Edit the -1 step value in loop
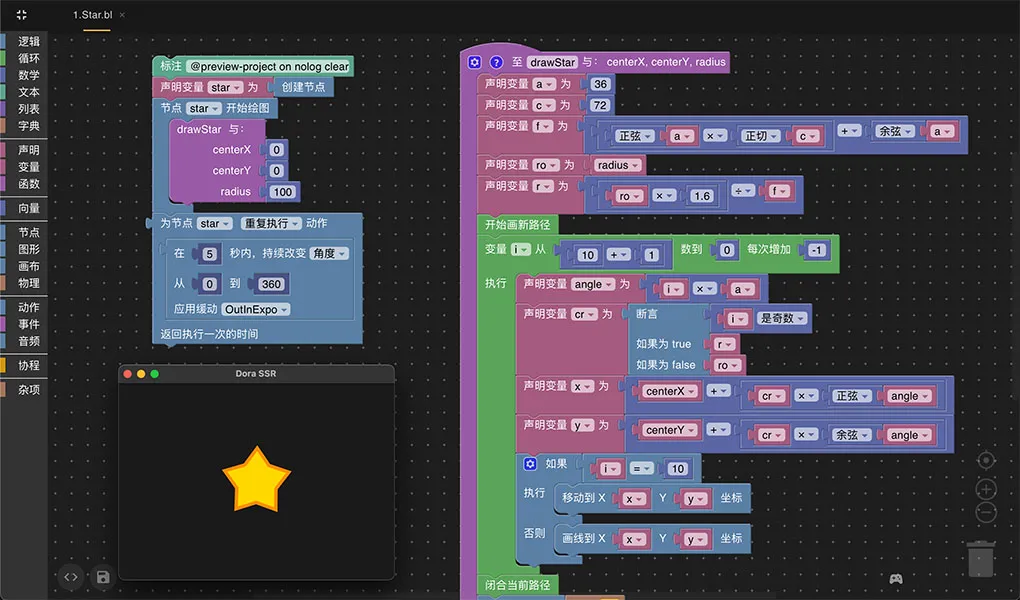The image size is (1020, 600). 817,250
